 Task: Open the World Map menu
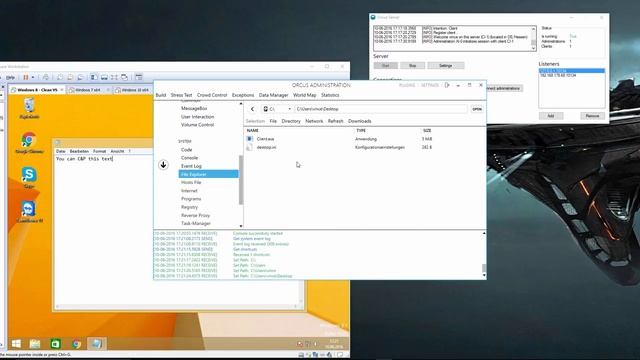tap(304, 95)
